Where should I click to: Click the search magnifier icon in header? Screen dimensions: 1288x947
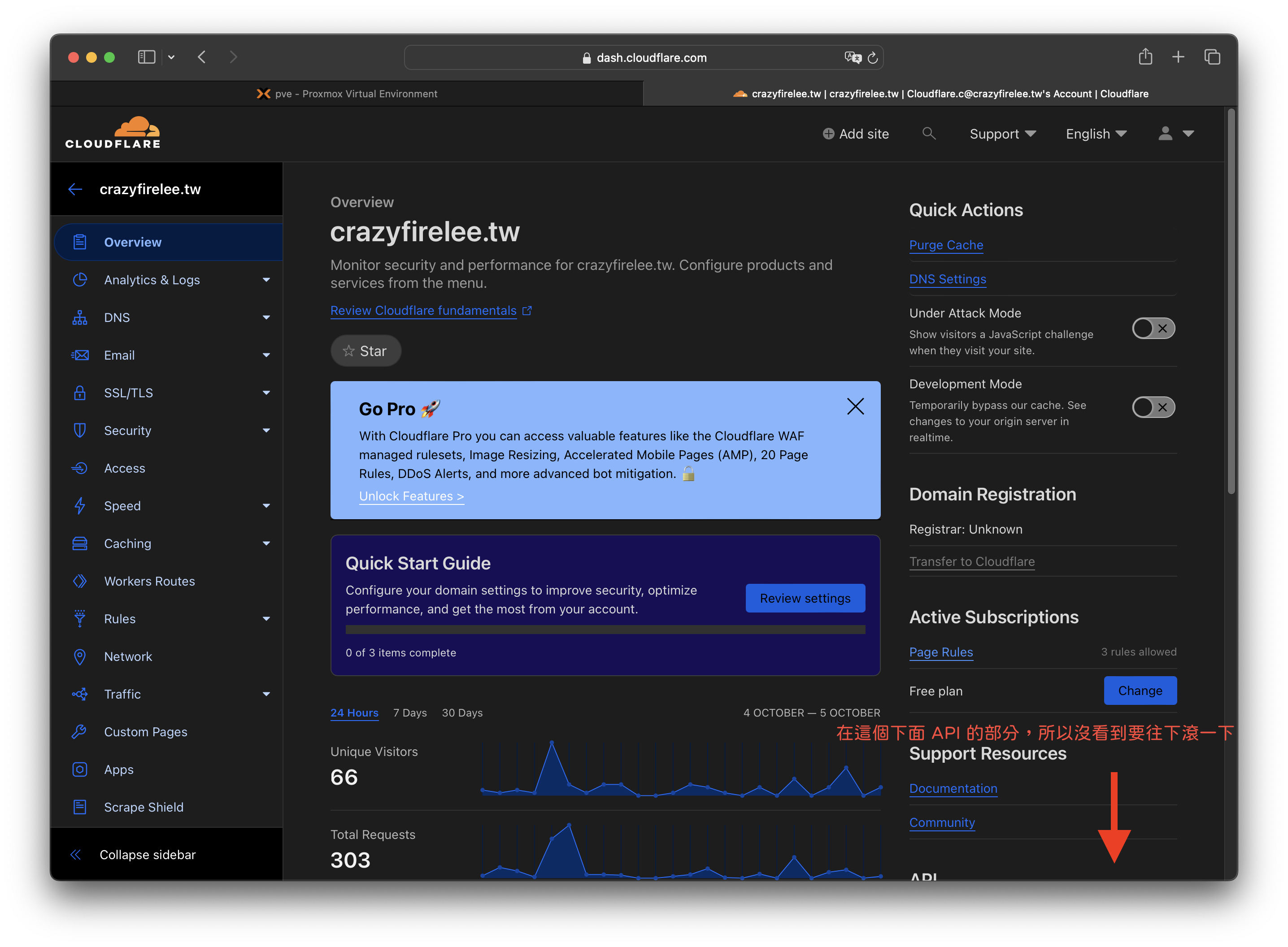click(929, 134)
